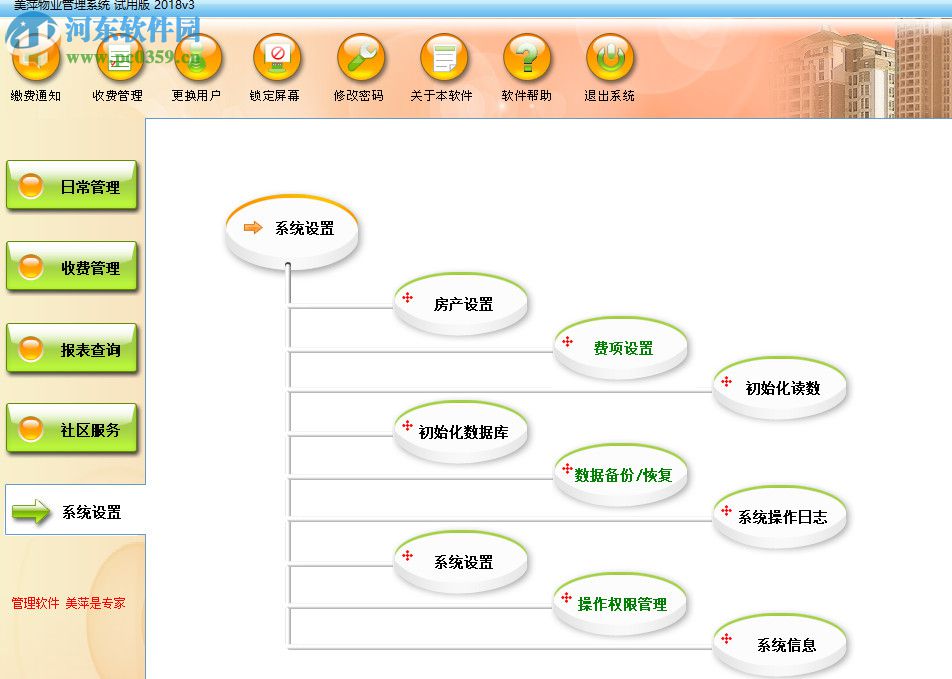Open the 缴费通知 toolbar icon
952x679 pixels.
pos(36,58)
